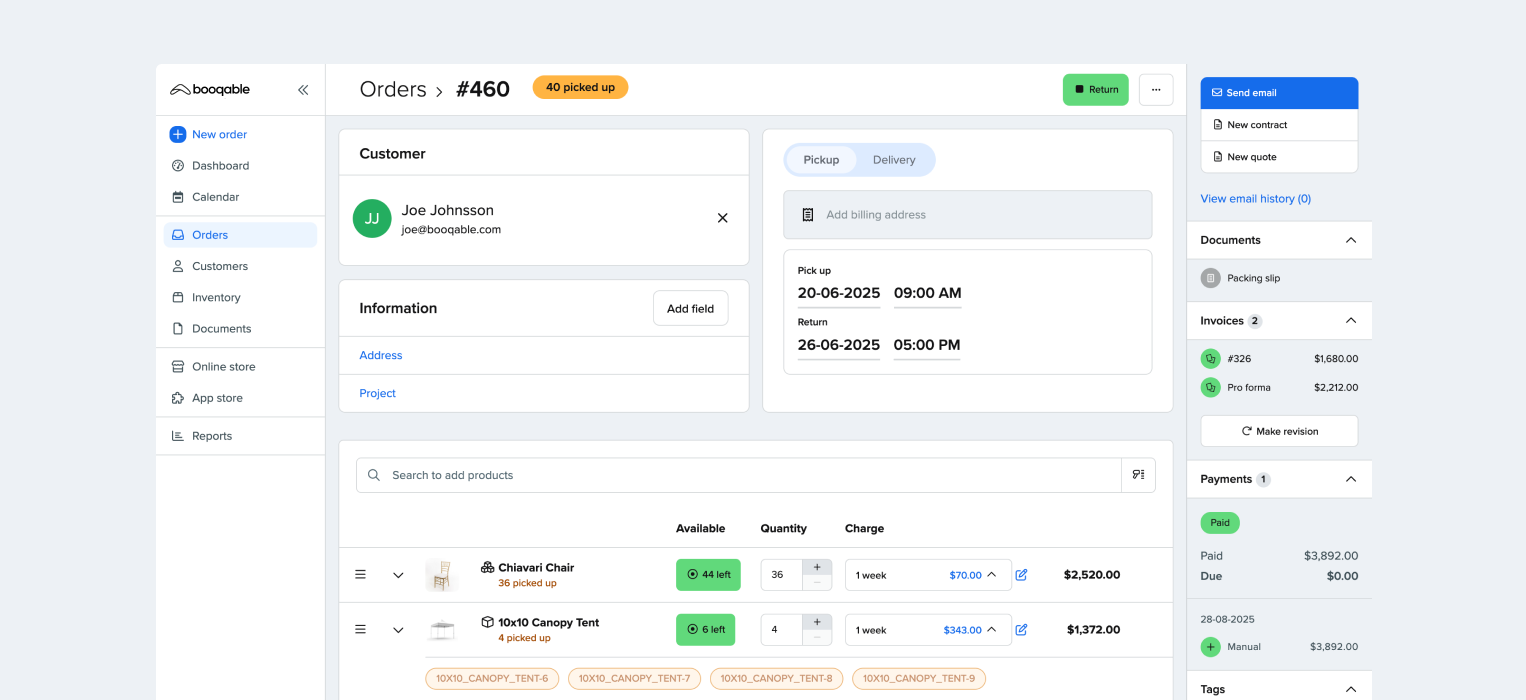Viewport: 1526px width, 700px height.
Task: Click the JJ customer avatar
Action: (x=372, y=218)
